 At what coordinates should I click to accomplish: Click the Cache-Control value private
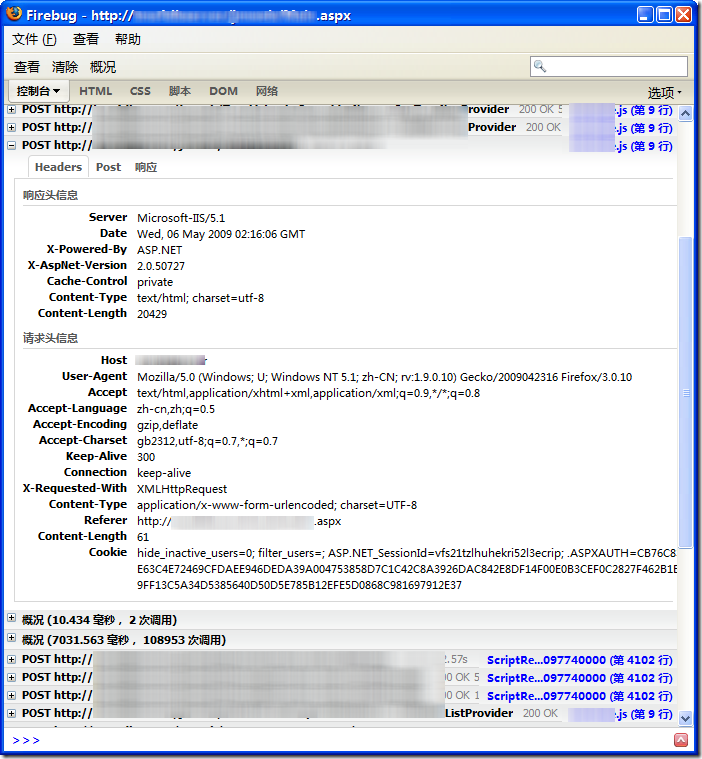coord(155,282)
